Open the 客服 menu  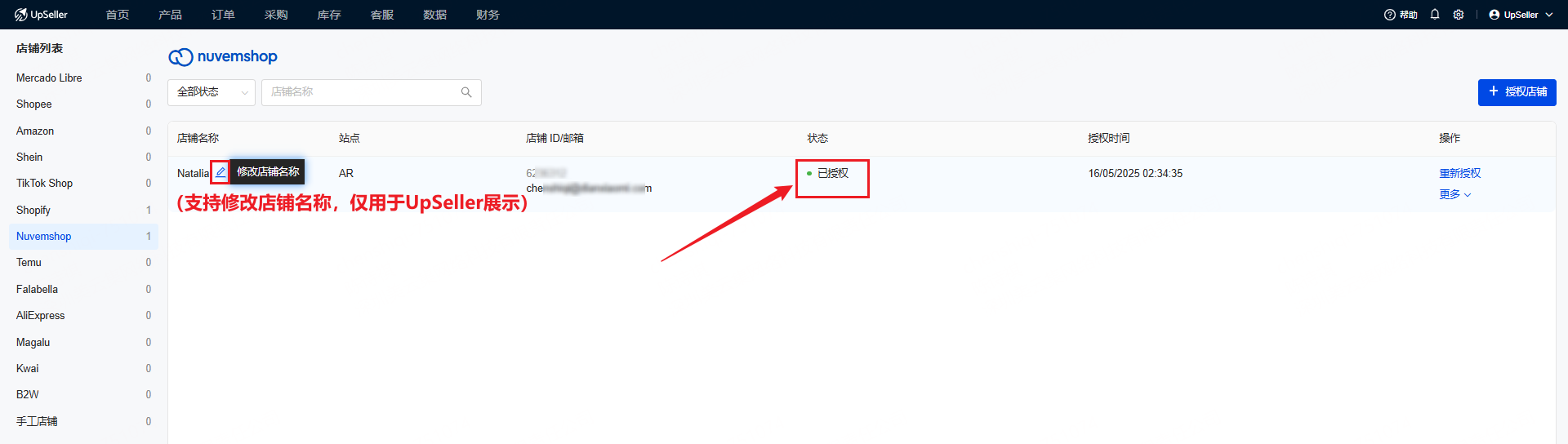pos(382,15)
